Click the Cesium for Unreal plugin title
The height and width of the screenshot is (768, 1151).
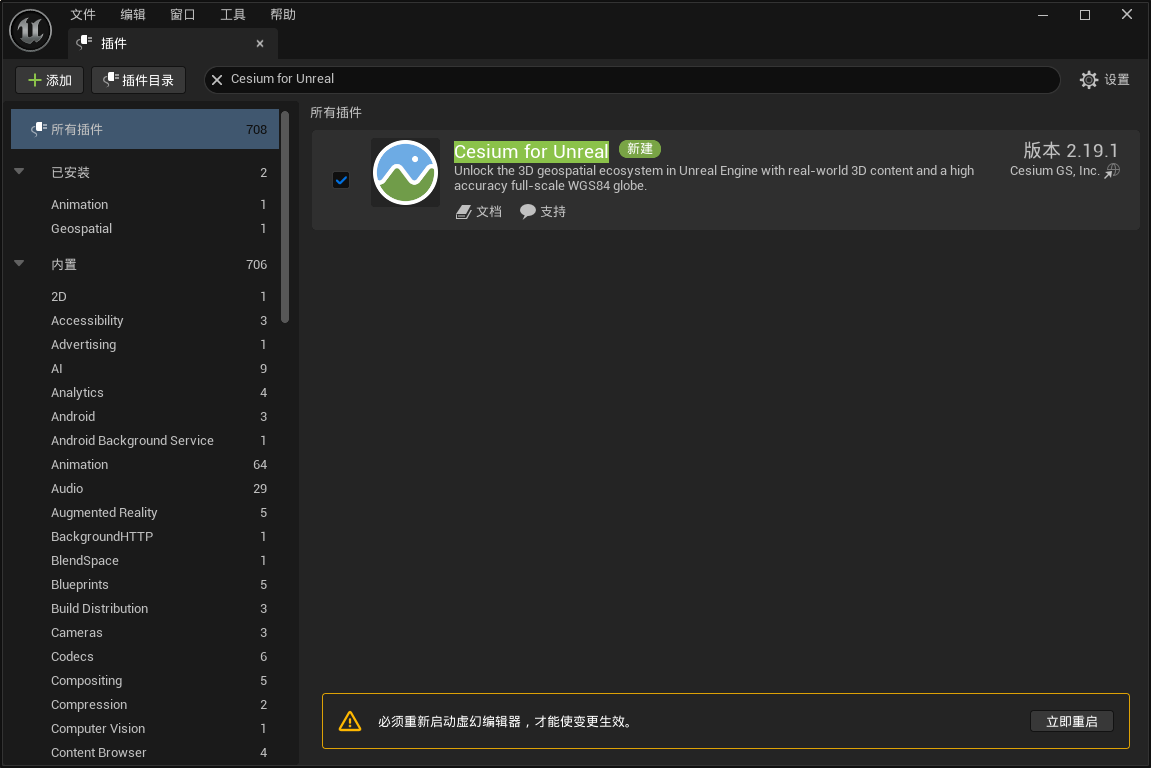[531, 151]
